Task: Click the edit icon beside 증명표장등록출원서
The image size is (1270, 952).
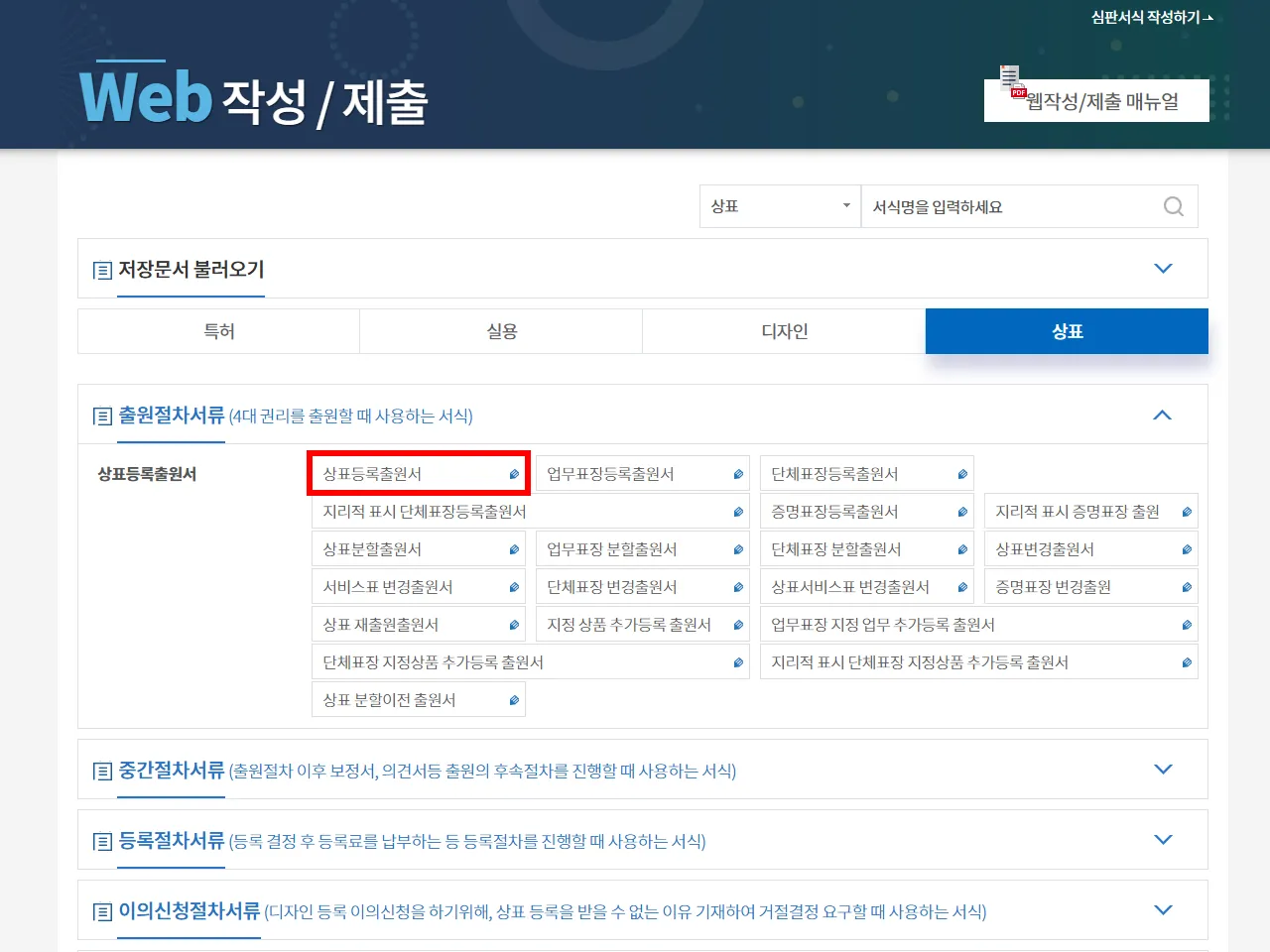Action: tap(962, 512)
